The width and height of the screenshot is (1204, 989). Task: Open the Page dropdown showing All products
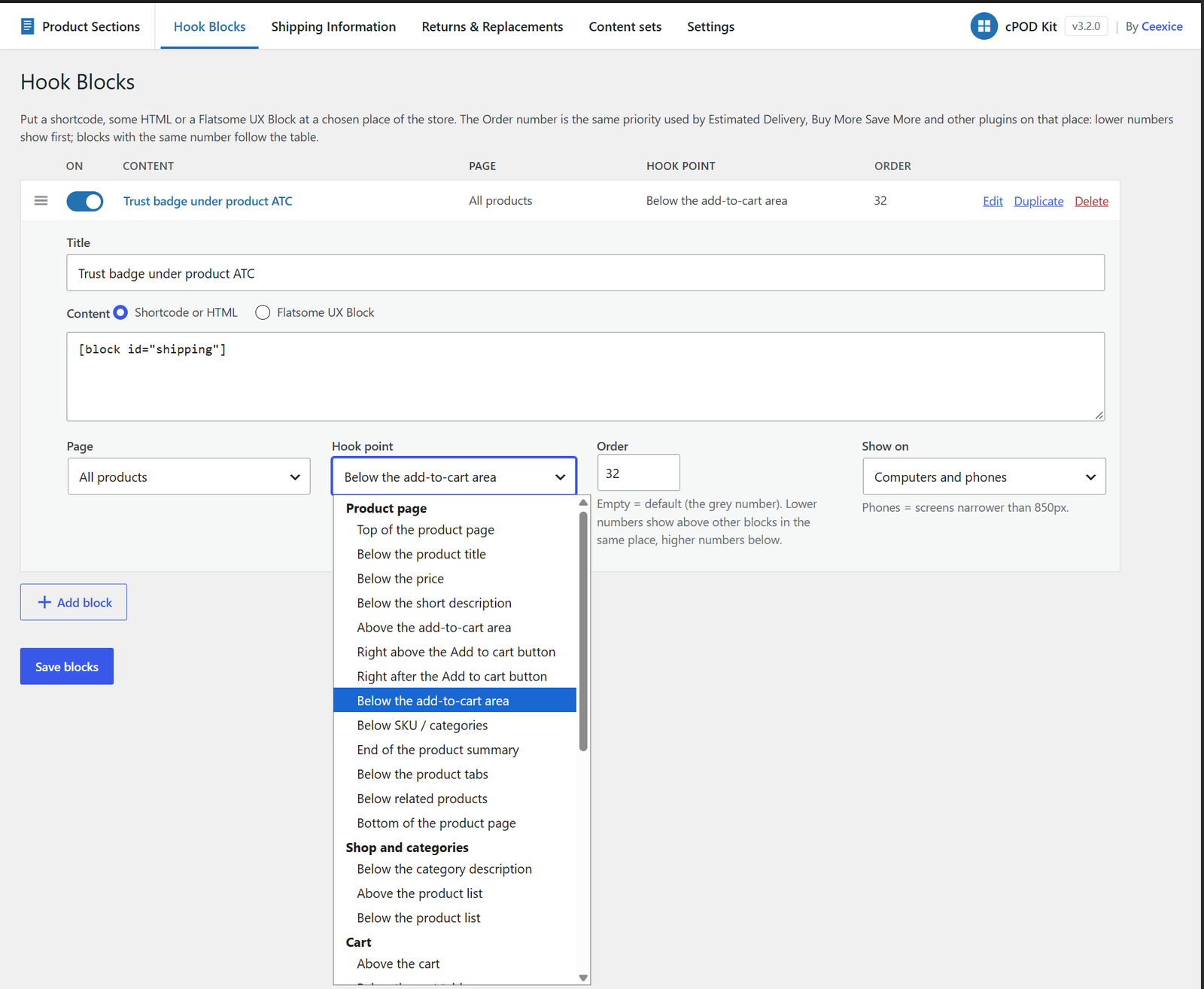click(189, 476)
